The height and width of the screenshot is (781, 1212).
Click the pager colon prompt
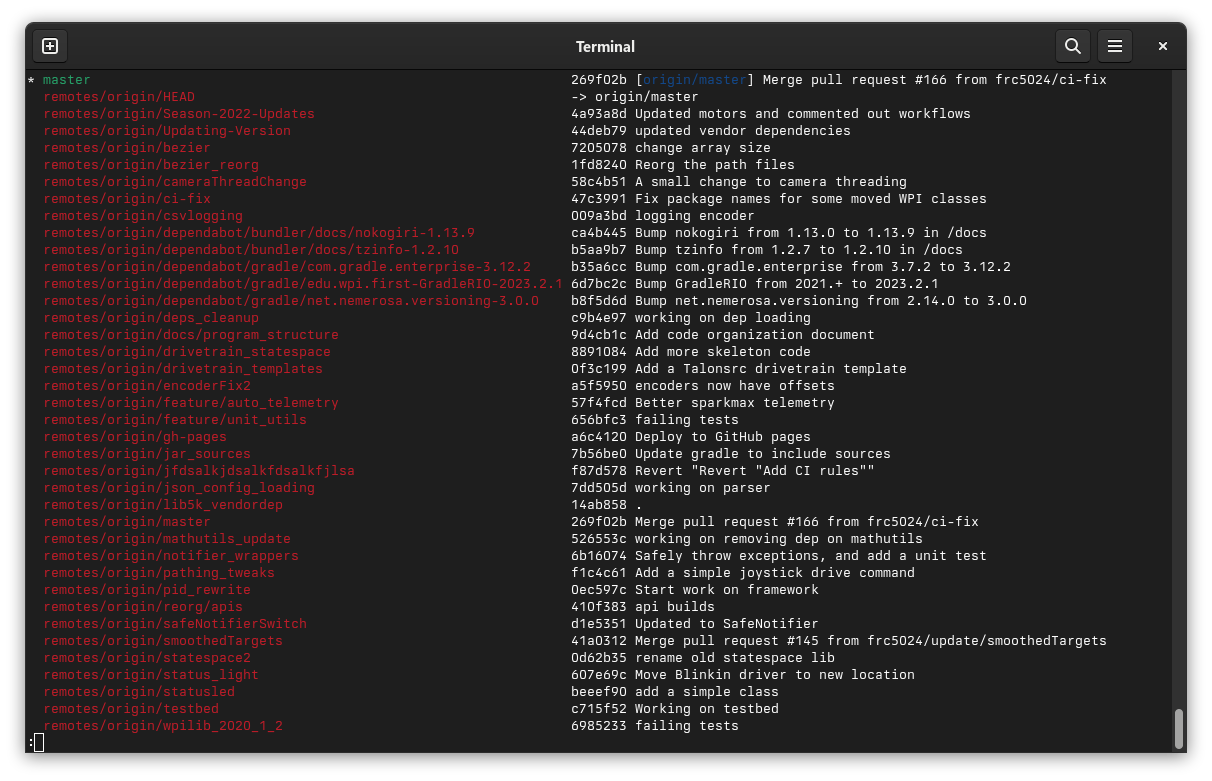coord(32,742)
